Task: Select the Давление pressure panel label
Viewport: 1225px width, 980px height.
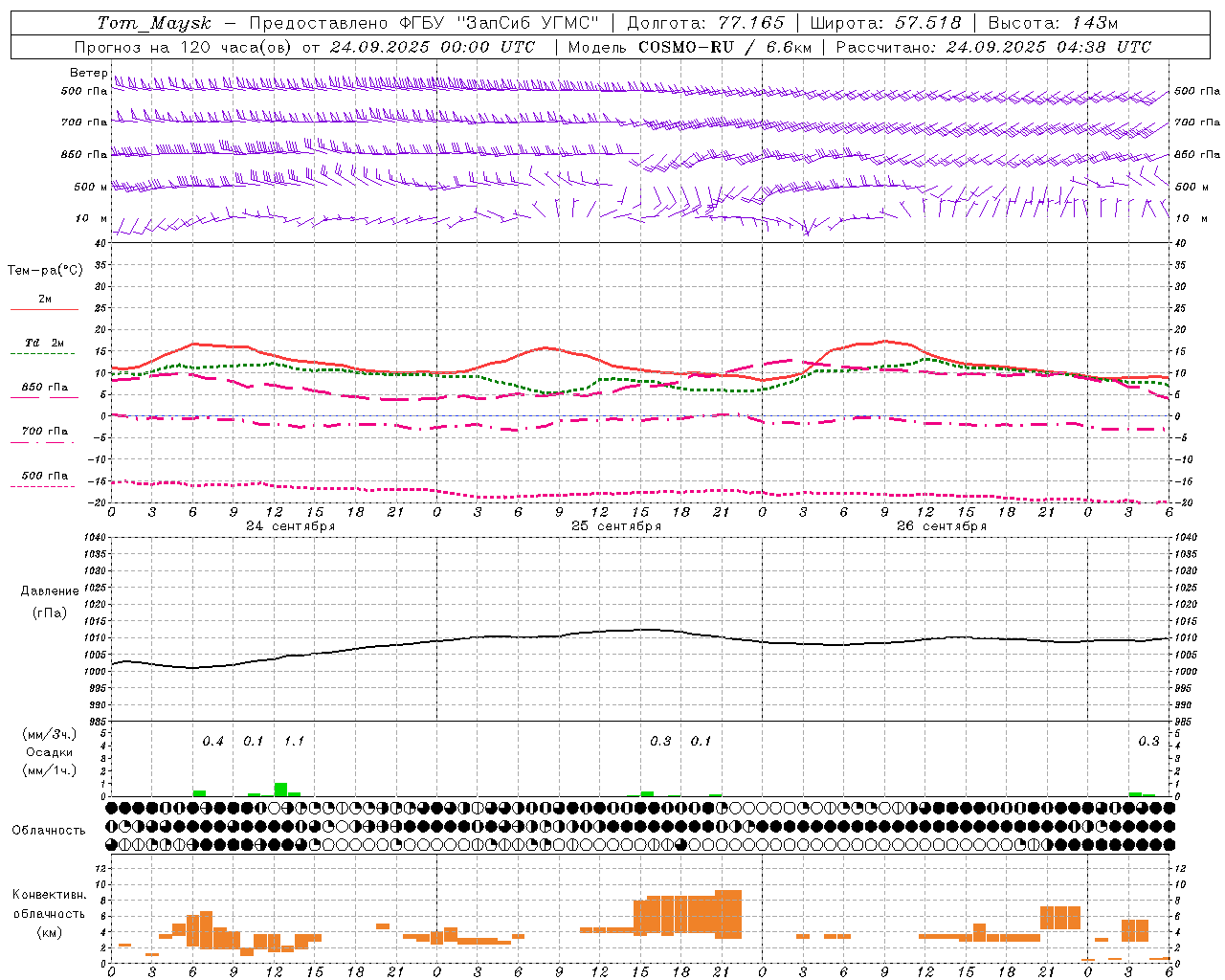Action: 48,591
